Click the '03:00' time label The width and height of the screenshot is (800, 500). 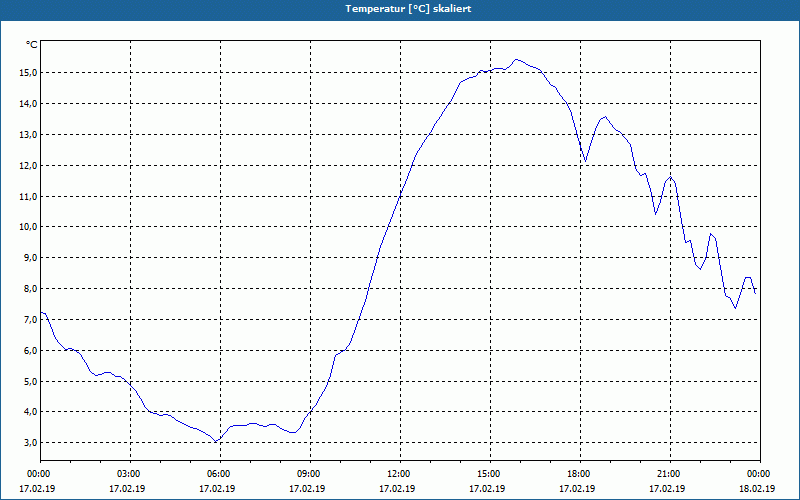click(x=131, y=474)
